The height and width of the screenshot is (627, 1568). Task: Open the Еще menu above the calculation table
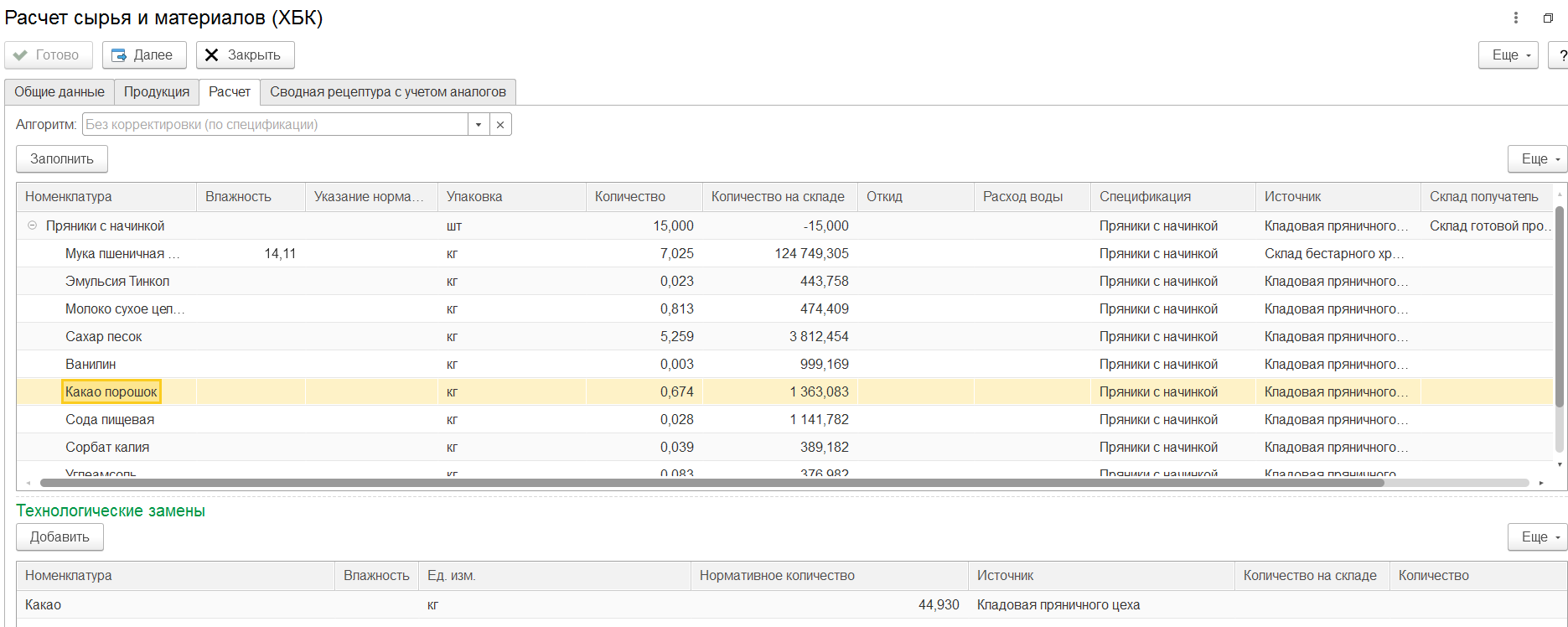coord(1538,159)
